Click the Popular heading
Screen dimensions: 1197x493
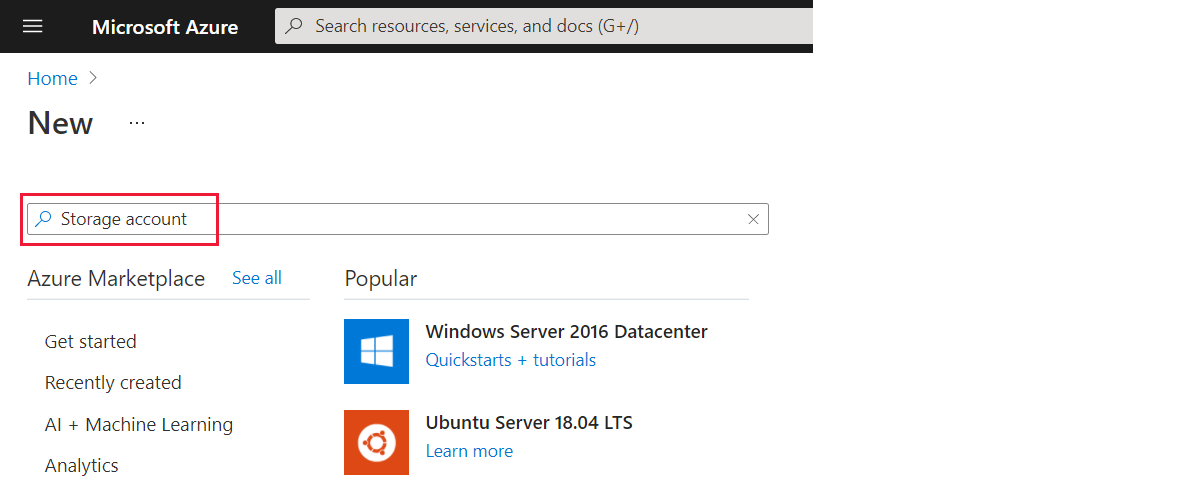(381, 279)
